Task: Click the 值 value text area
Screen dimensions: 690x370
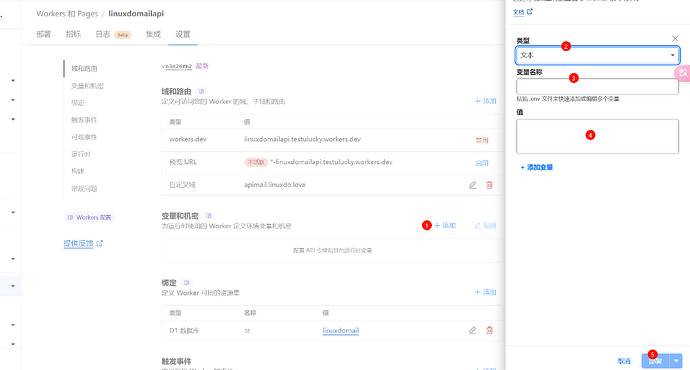Action: [597, 136]
